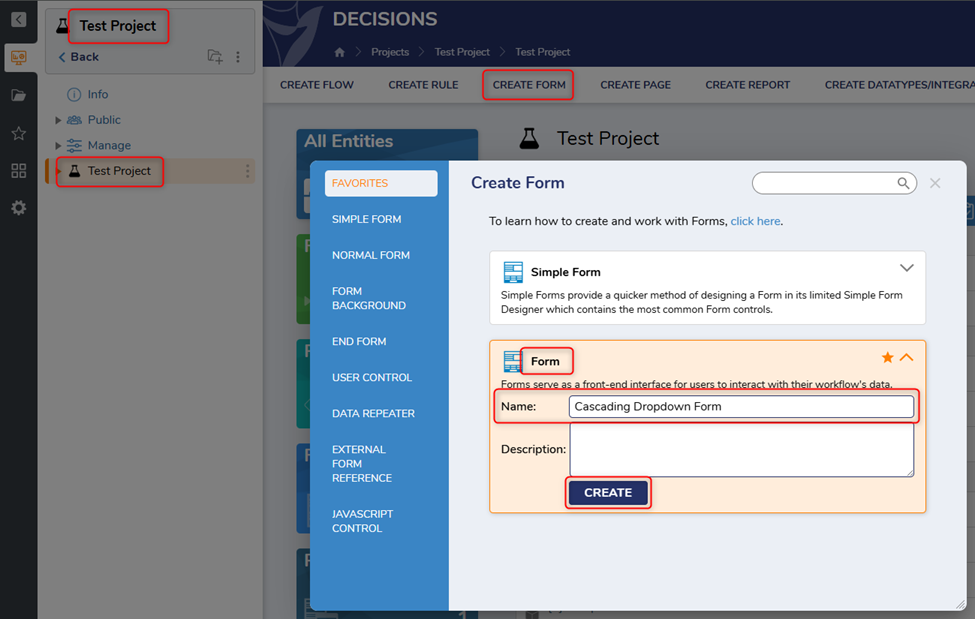Viewport: 975px width, 619px height.
Task: Open the three-dot menu beside Test Project tree item
Action: (x=248, y=171)
